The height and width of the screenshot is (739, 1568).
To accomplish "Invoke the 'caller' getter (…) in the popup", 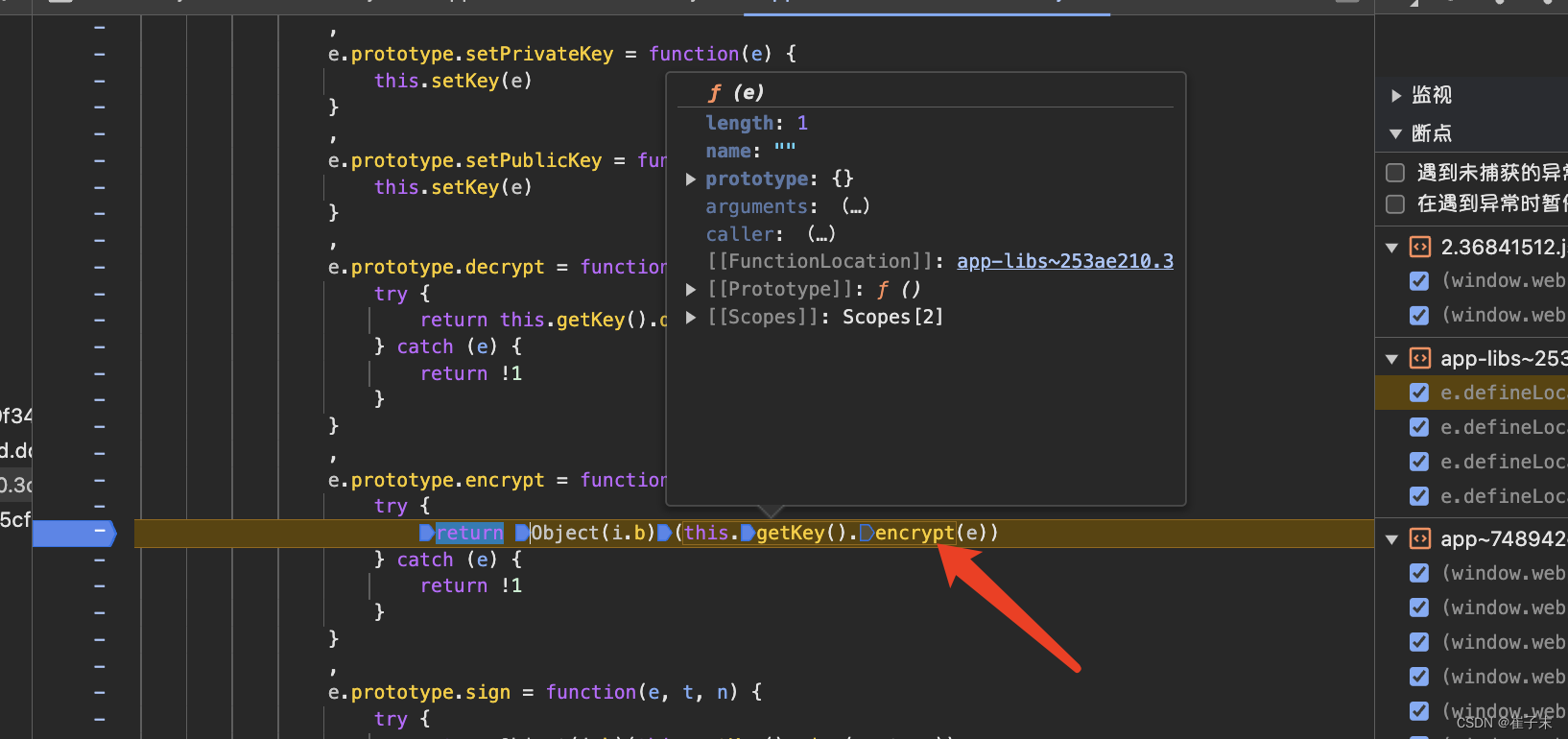I will (821, 234).
